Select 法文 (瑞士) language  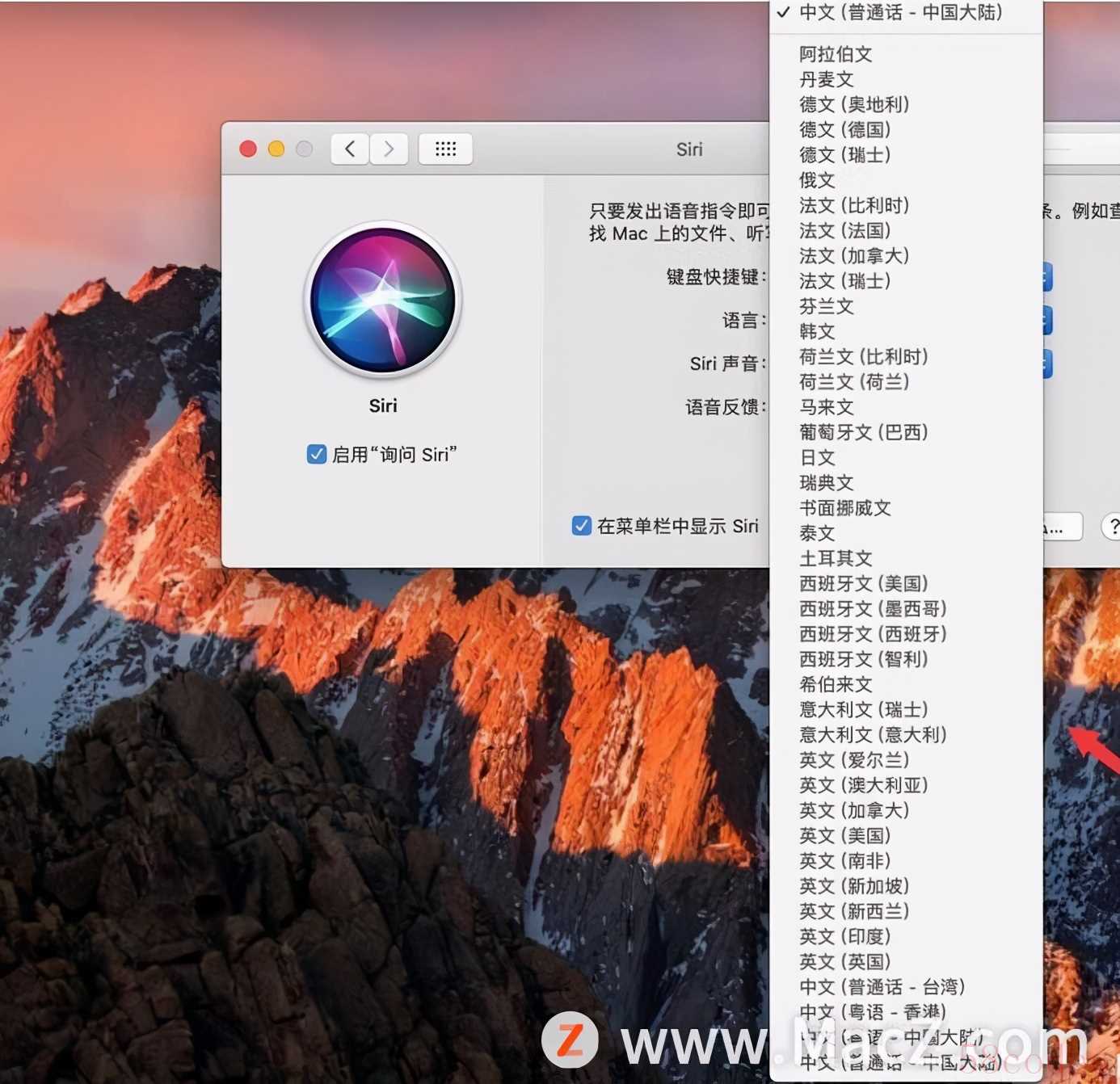coord(907,280)
